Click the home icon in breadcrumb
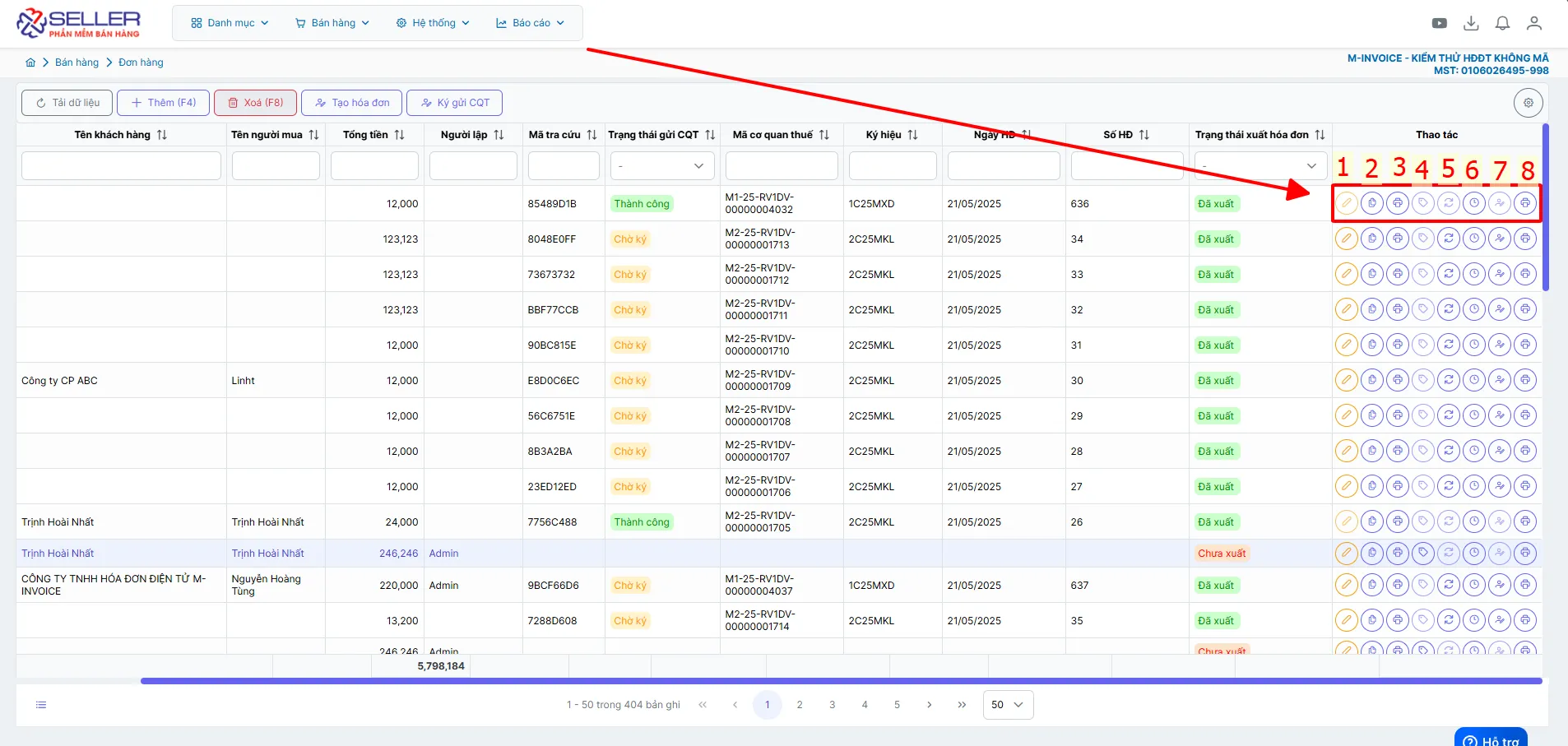Screen dimensions: 1568x746 [30, 63]
